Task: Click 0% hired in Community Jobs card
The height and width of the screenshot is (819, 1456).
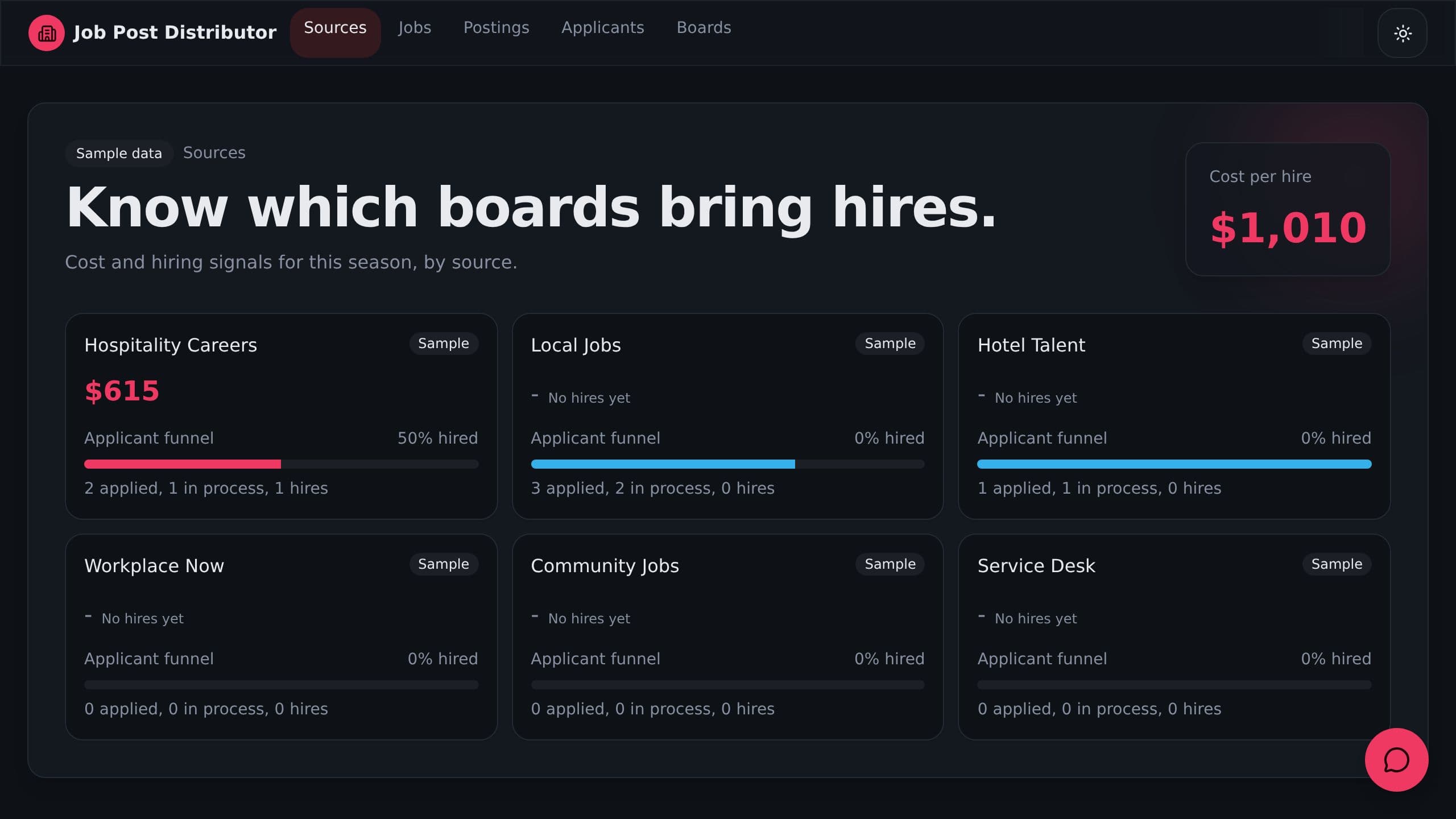Action: (x=889, y=659)
